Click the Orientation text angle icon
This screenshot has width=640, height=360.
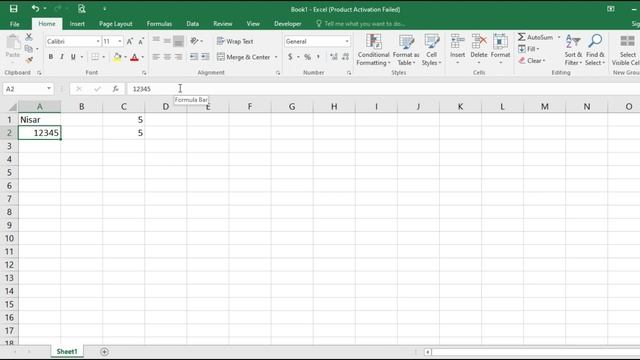(194, 41)
